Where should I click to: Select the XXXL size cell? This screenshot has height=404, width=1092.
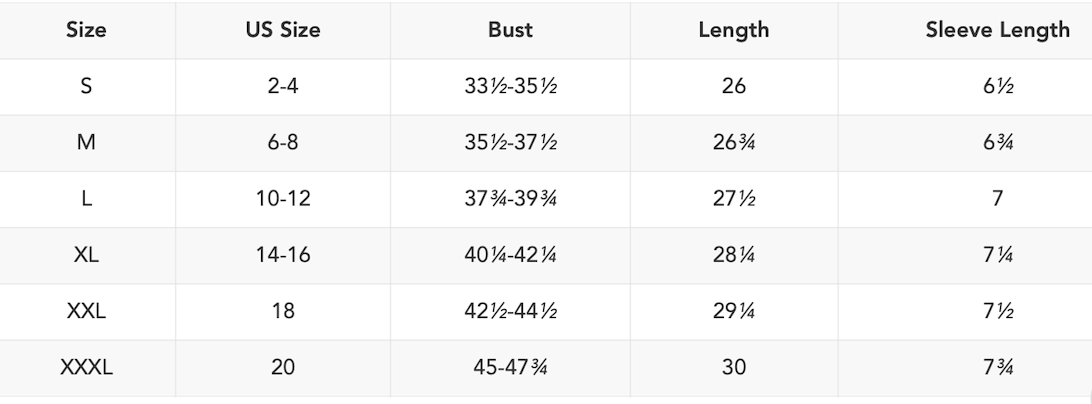[x=86, y=367]
